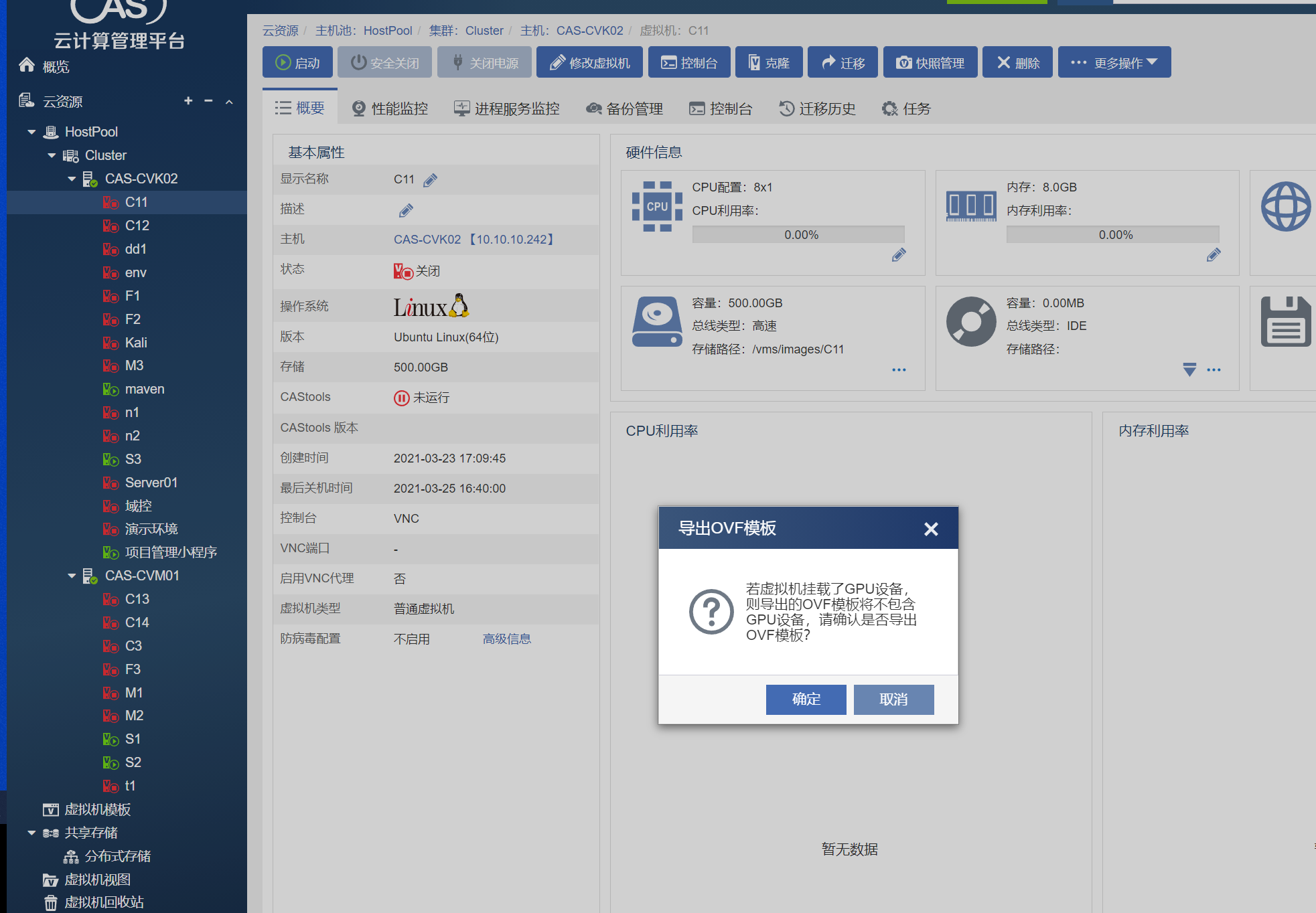Confirm OVF export with 确定 button

tap(806, 699)
